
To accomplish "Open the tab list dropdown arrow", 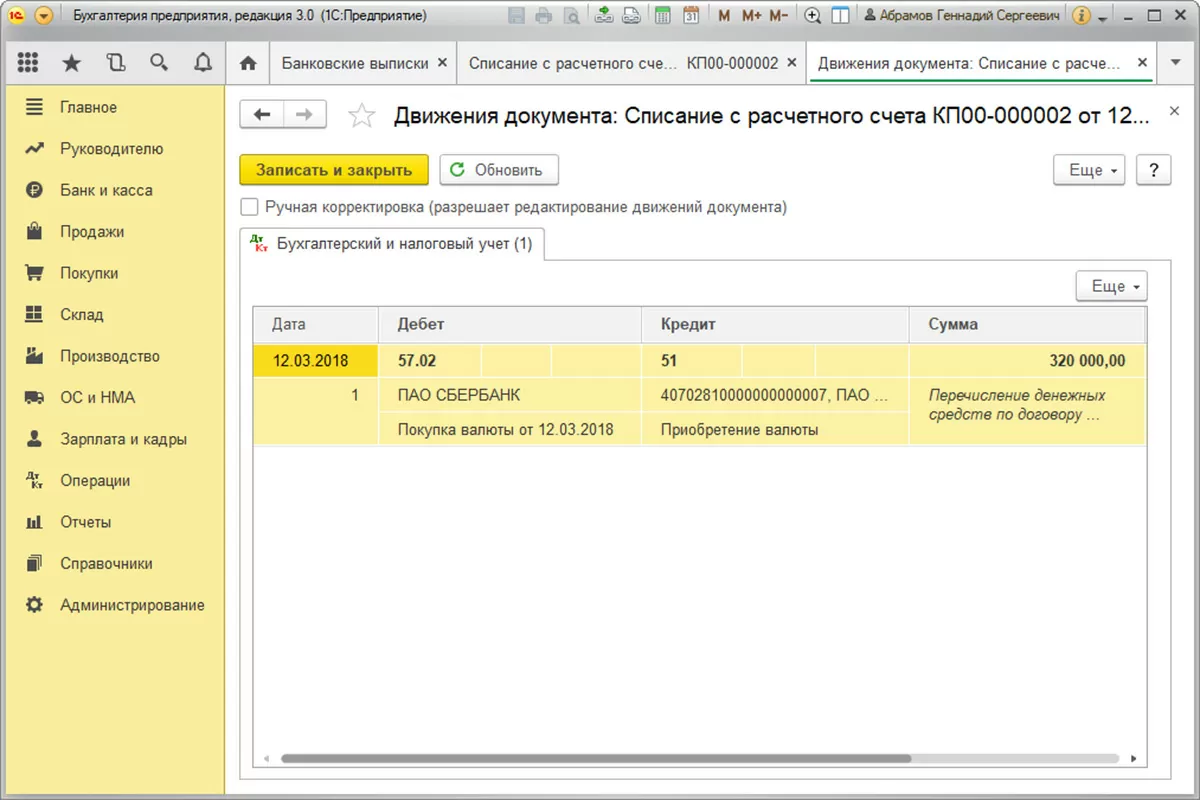I will pyautogui.click(x=1174, y=63).
